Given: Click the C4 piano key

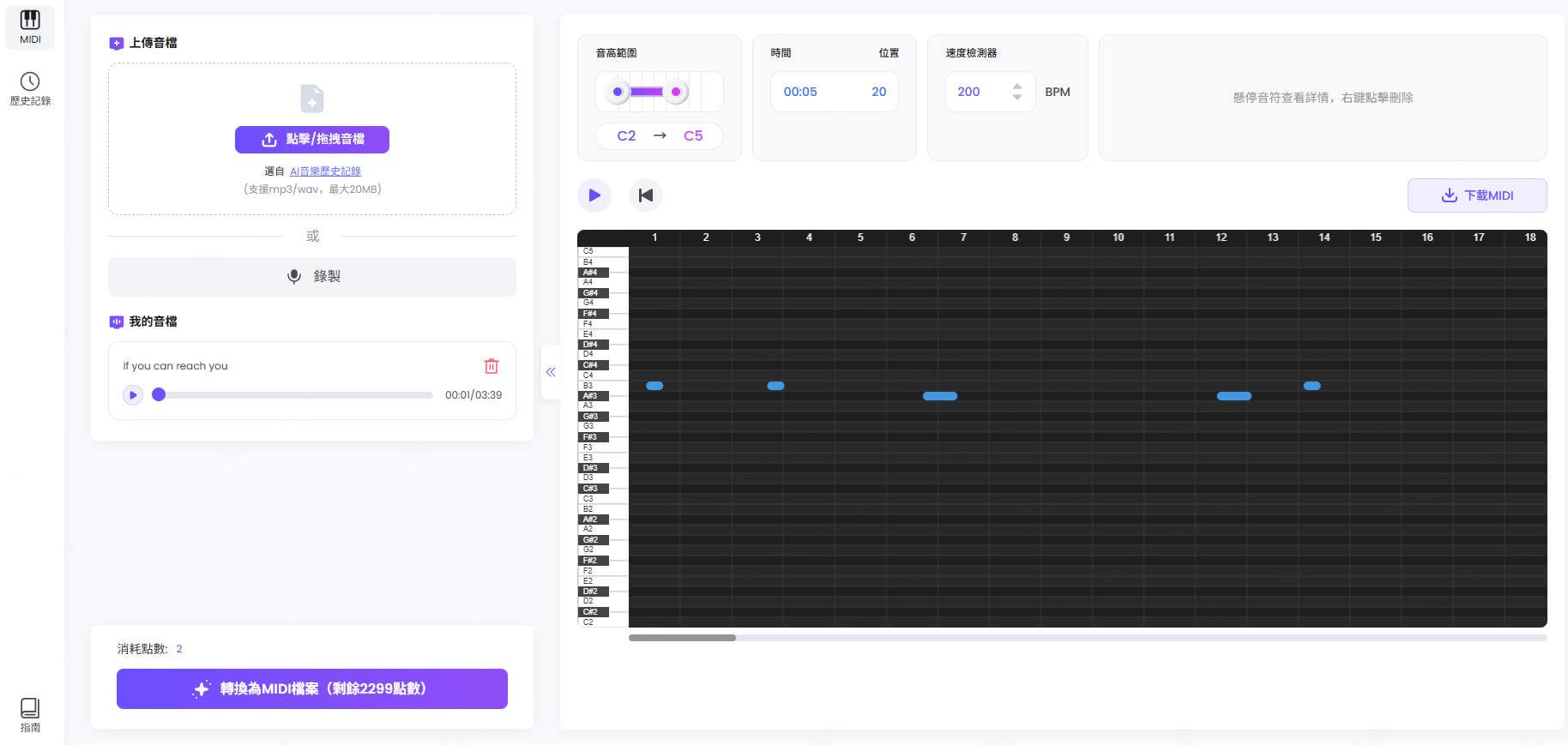Looking at the screenshot, I should pos(603,376).
